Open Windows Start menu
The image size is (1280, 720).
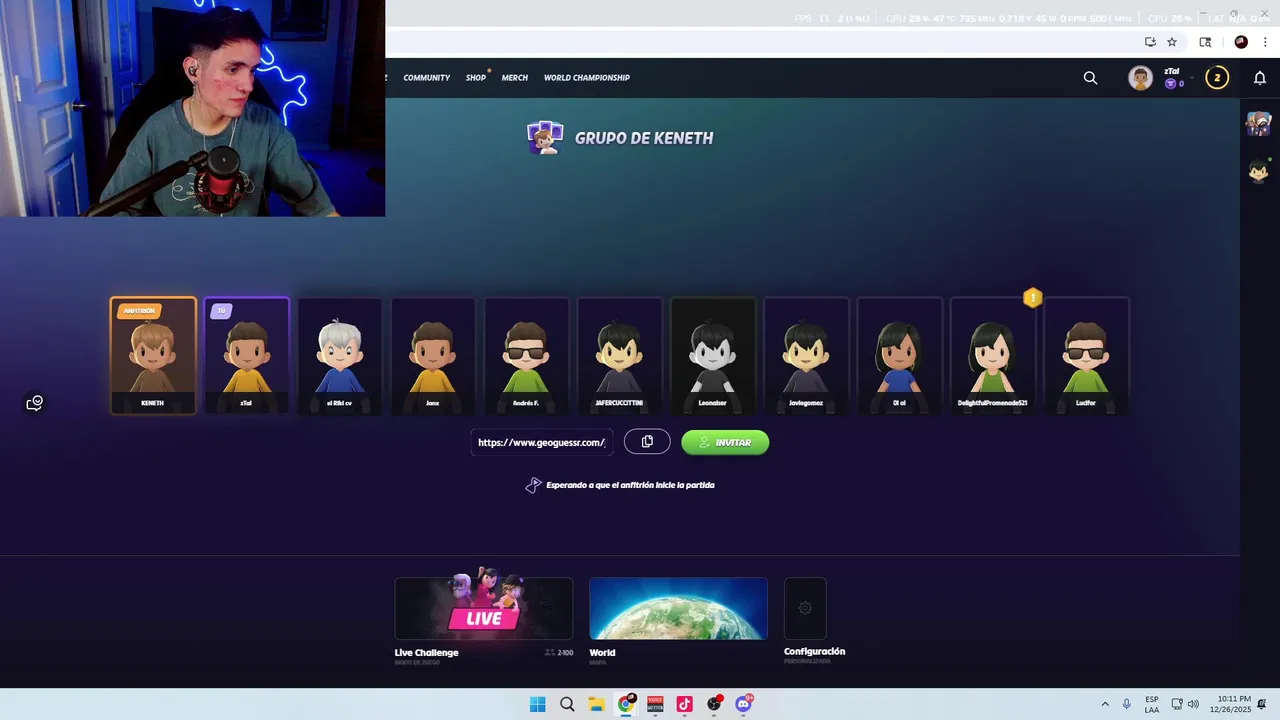pos(537,704)
